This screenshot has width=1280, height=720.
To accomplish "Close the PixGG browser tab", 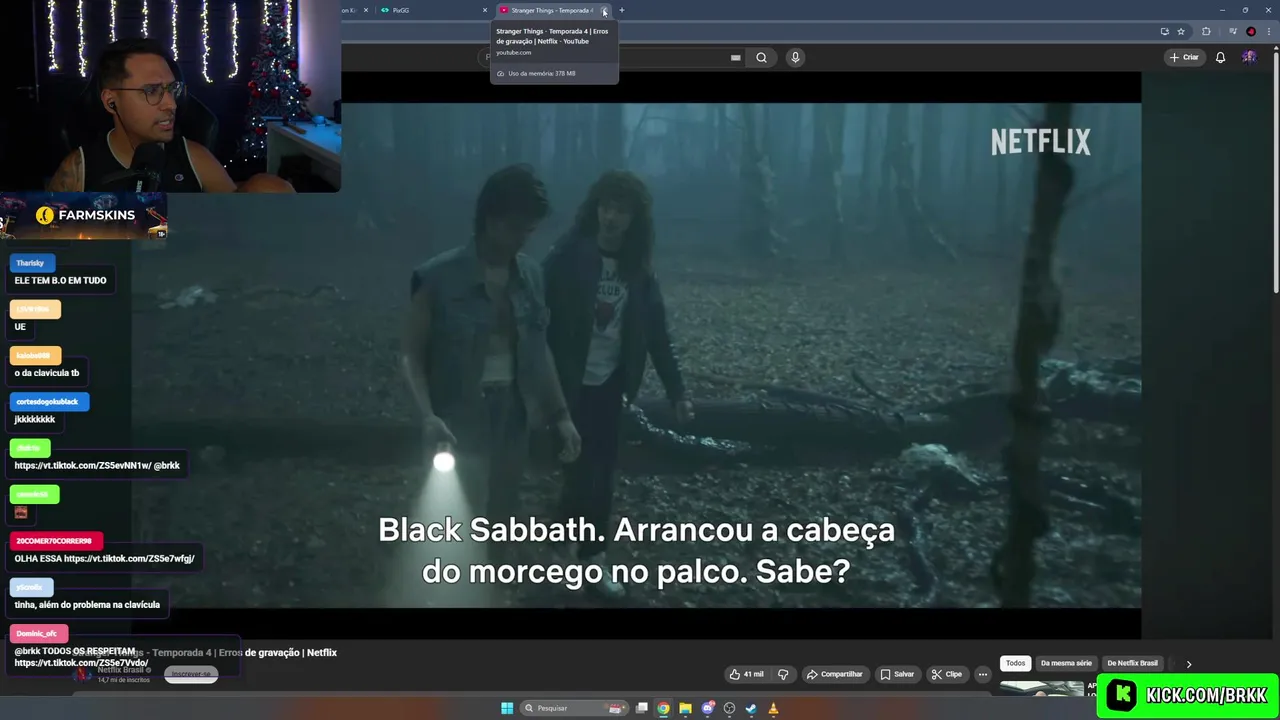I will click(485, 10).
